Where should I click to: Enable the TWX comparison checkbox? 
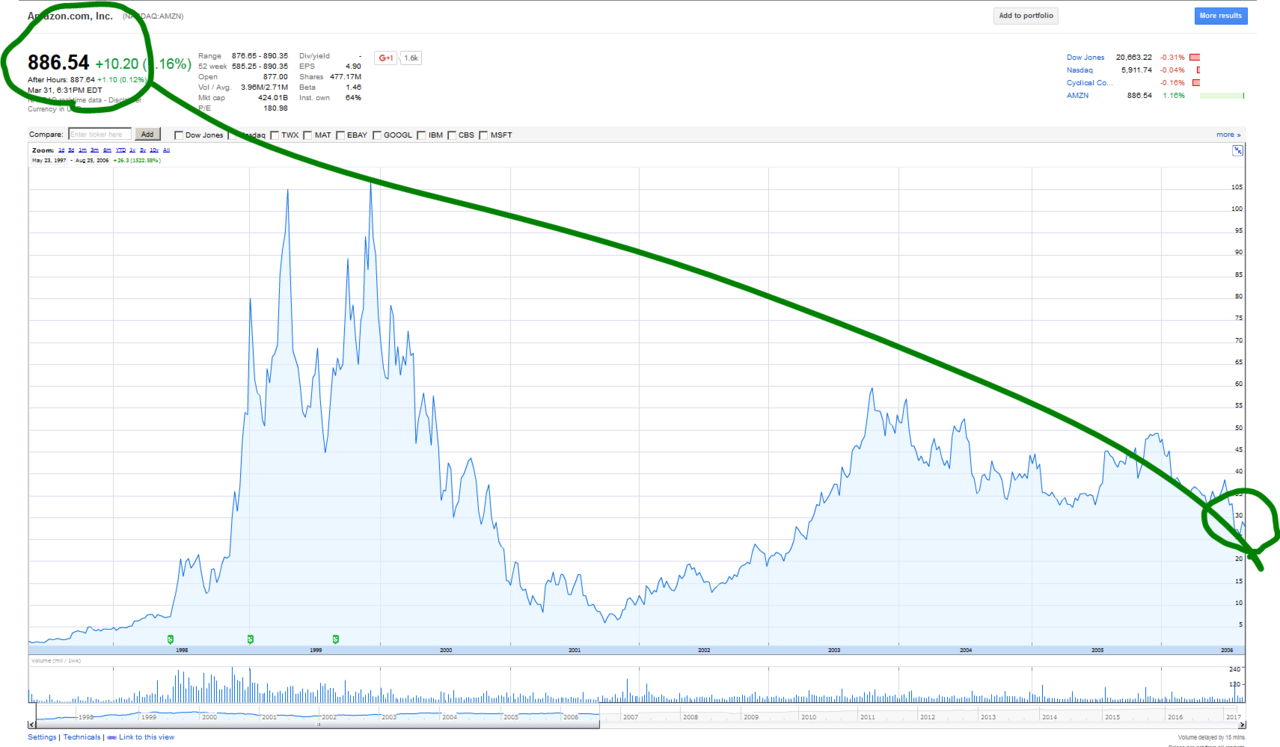pos(275,135)
